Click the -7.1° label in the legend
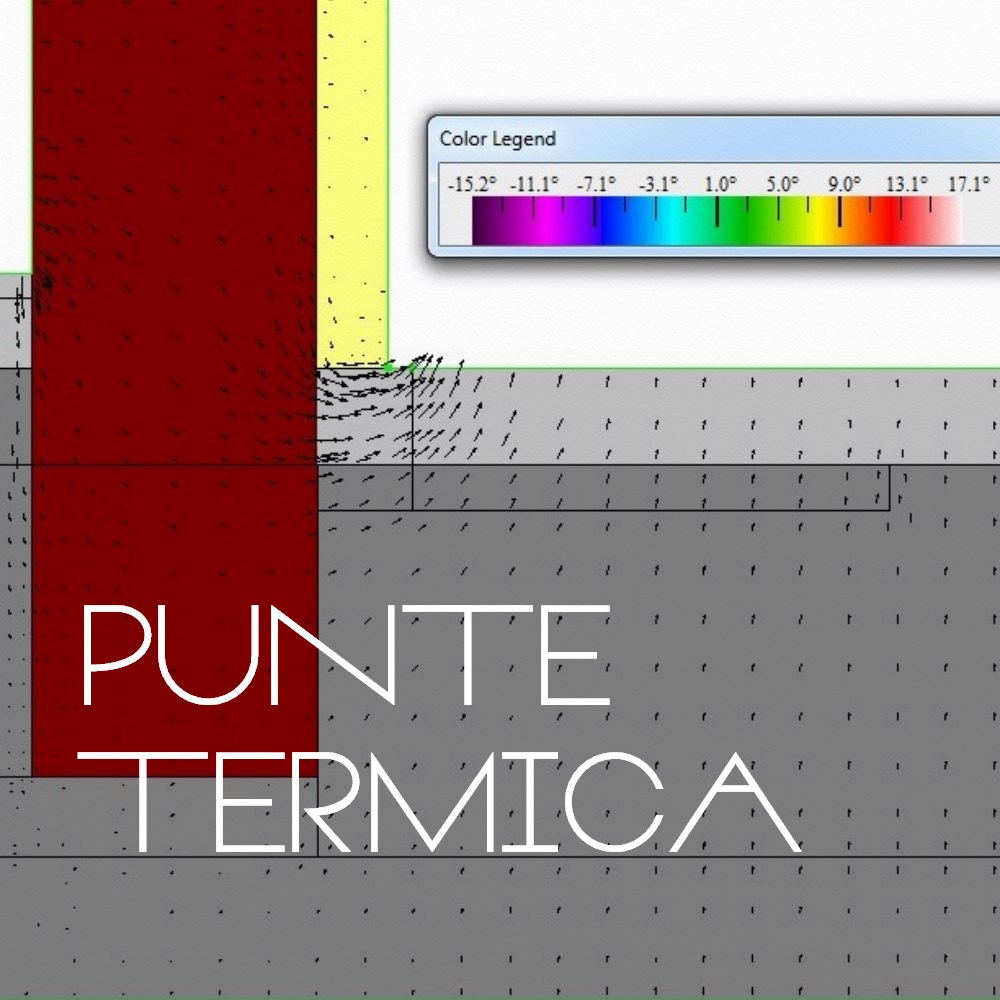 [596, 184]
